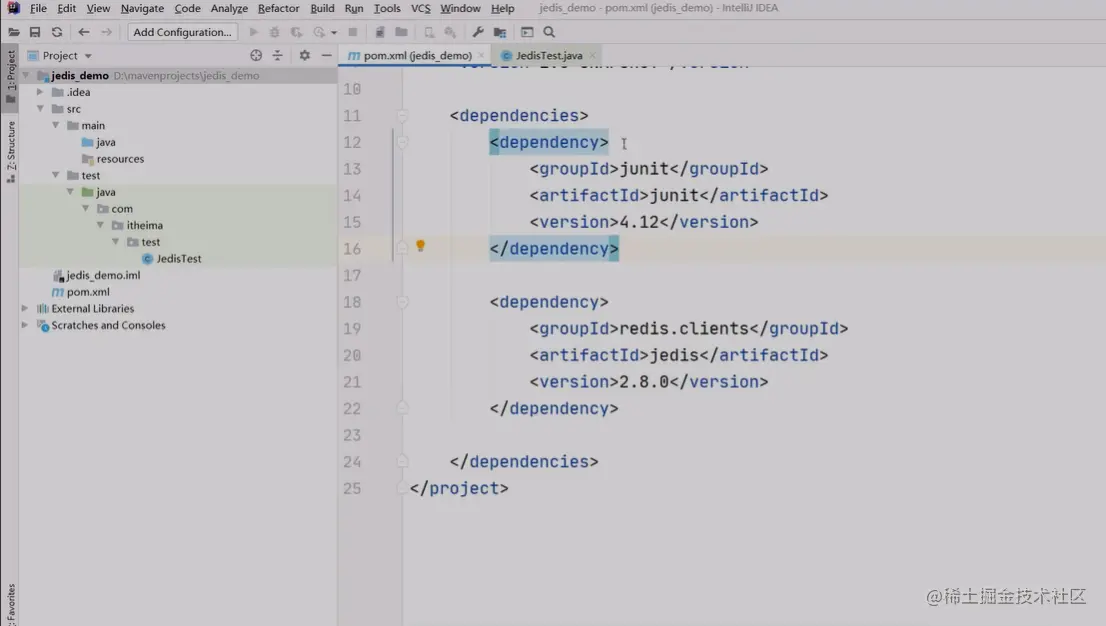Select jedis_demo.iml file
The width and height of the screenshot is (1106, 626).
coord(97,275)
